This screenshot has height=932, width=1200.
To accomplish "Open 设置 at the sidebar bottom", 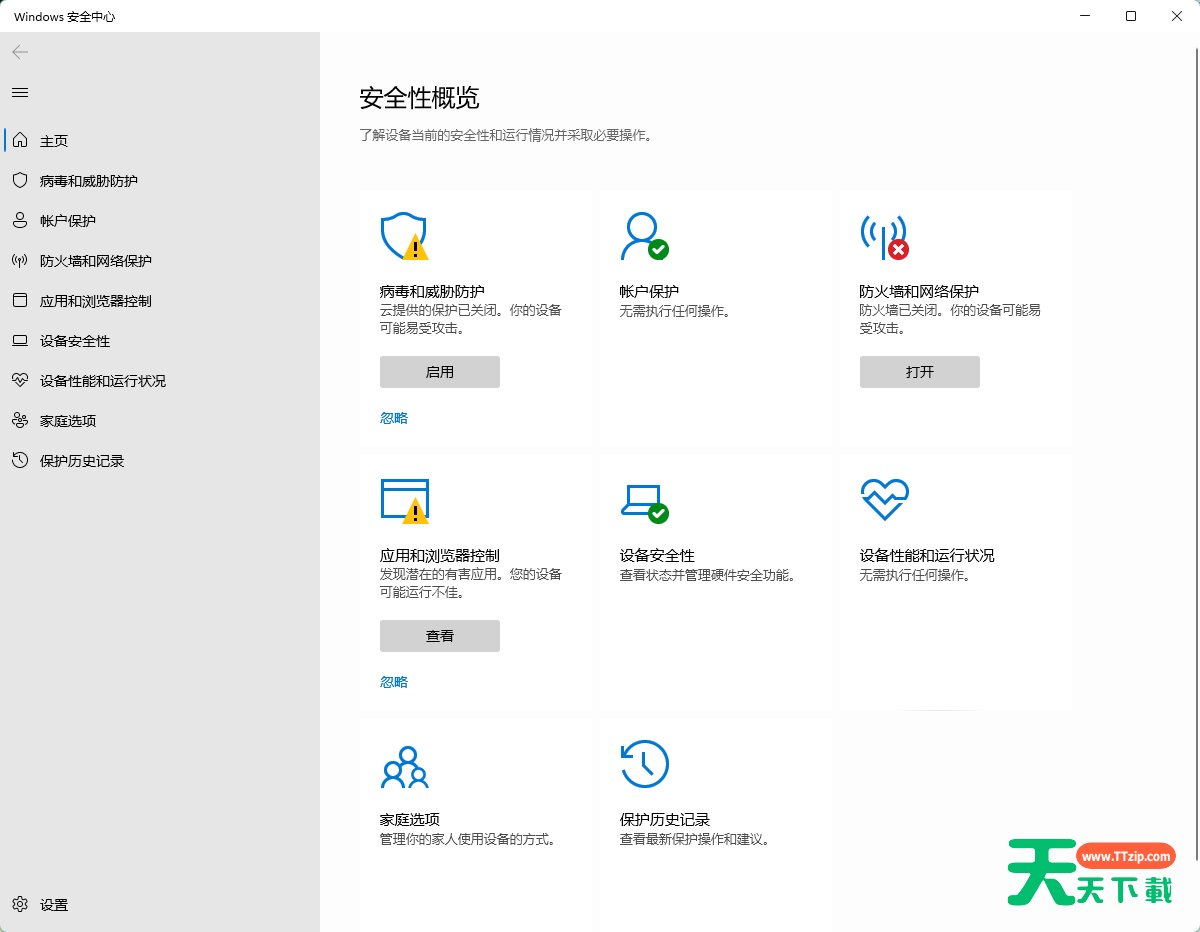I will click(54, 905).
